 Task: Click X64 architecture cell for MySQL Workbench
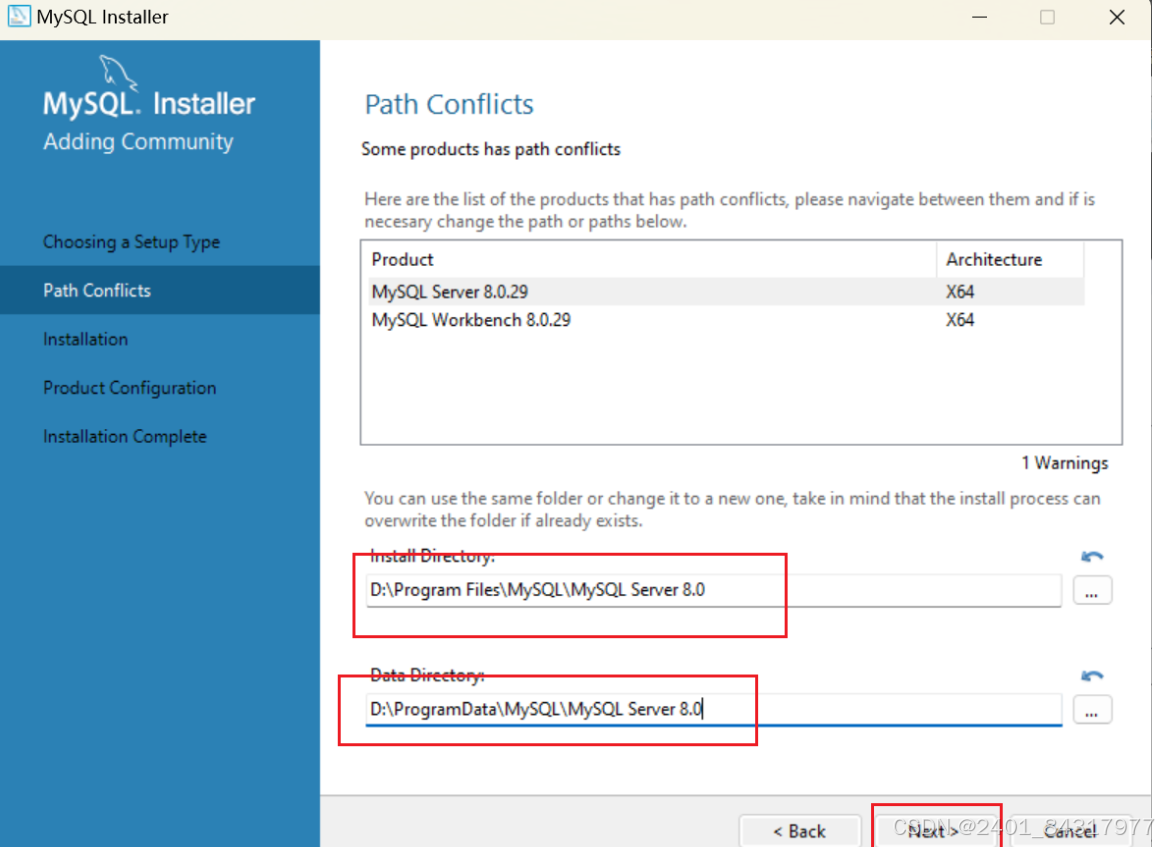[x=960, y=320]
